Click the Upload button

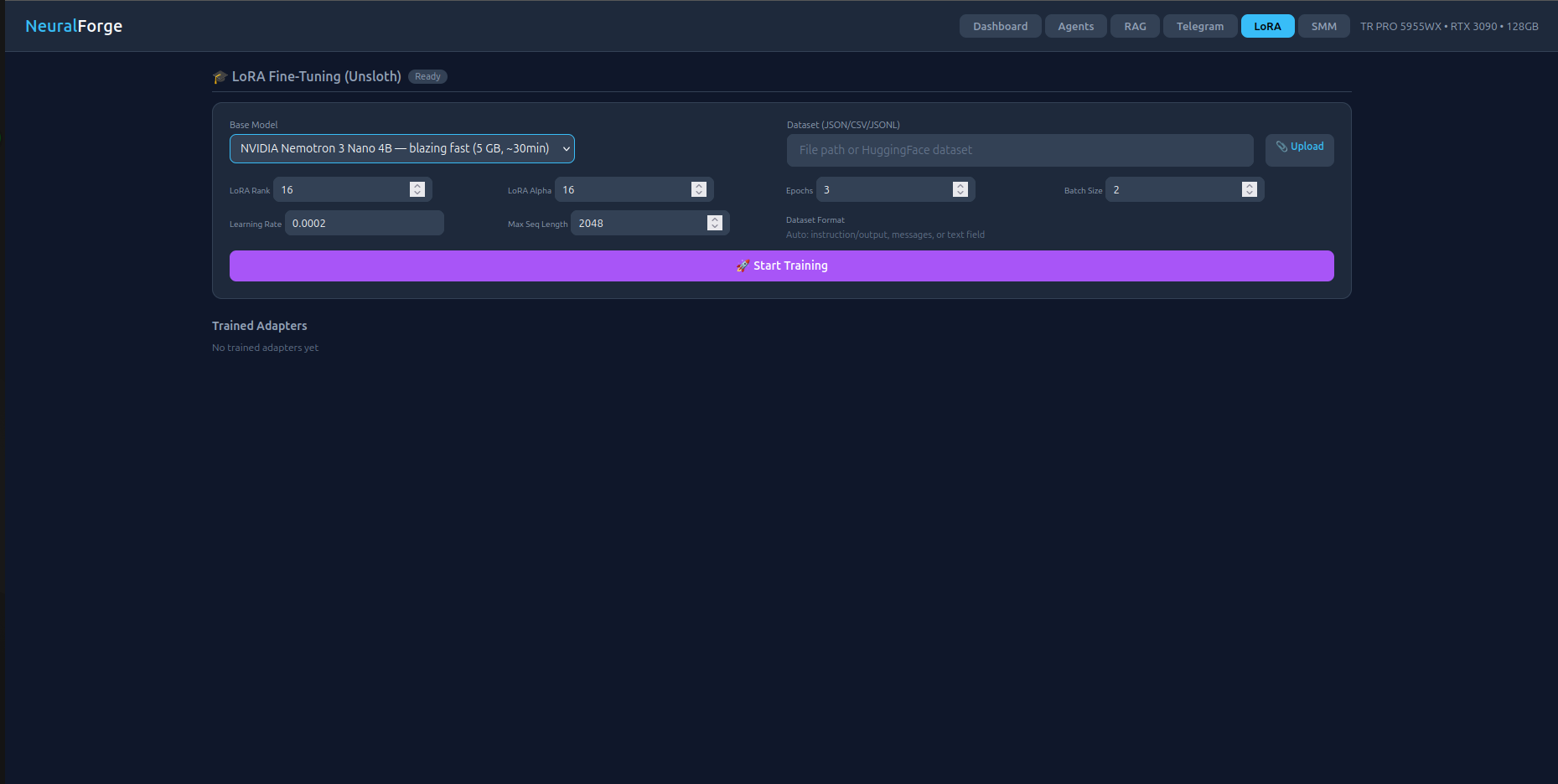point(1299,150)
